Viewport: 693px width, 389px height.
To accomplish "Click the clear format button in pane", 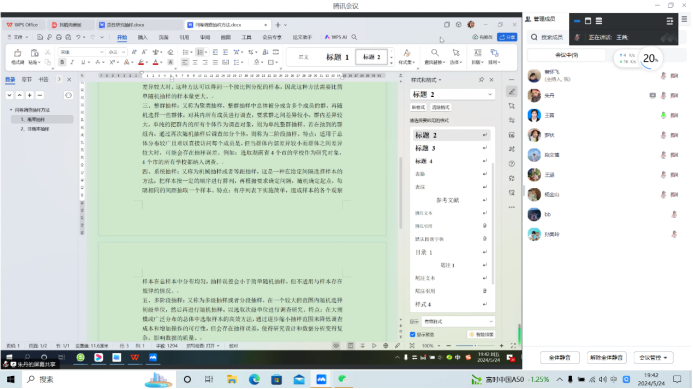I will click(440, 107).
